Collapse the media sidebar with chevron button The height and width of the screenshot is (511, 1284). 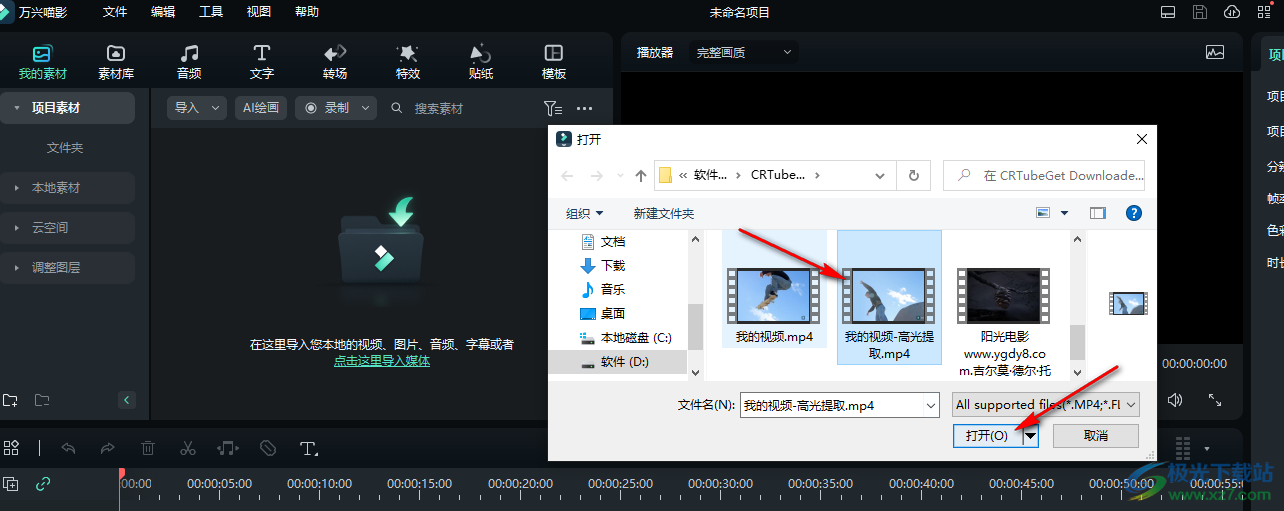coord(127,400)
